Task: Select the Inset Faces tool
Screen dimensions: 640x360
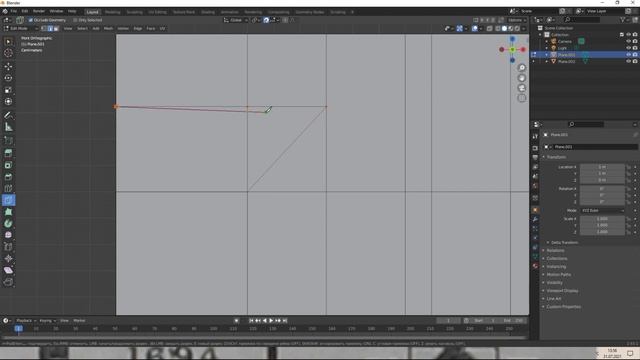Action: click(8, 165)
